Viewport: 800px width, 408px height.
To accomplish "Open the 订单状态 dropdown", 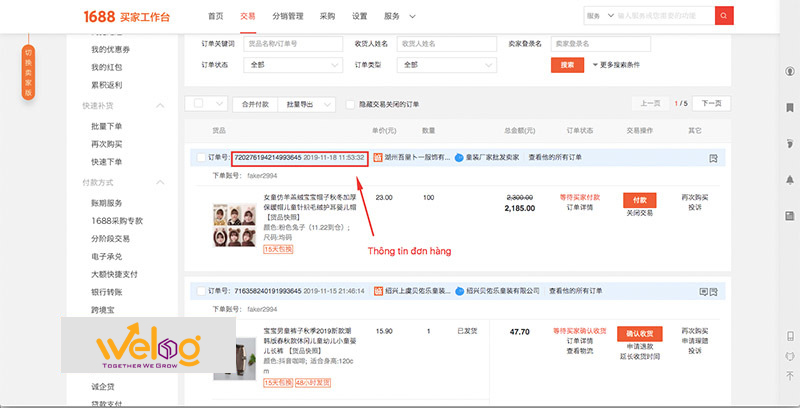I will point(293,65).
